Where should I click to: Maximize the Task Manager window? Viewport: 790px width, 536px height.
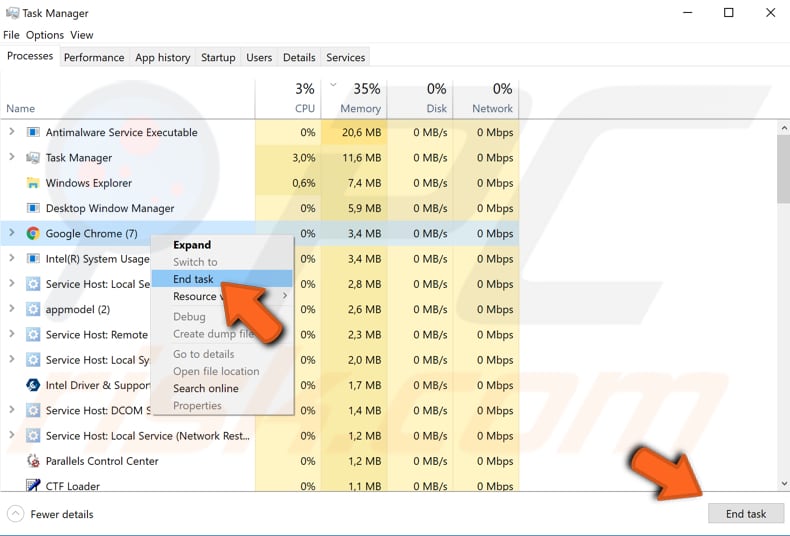point(729,13)
